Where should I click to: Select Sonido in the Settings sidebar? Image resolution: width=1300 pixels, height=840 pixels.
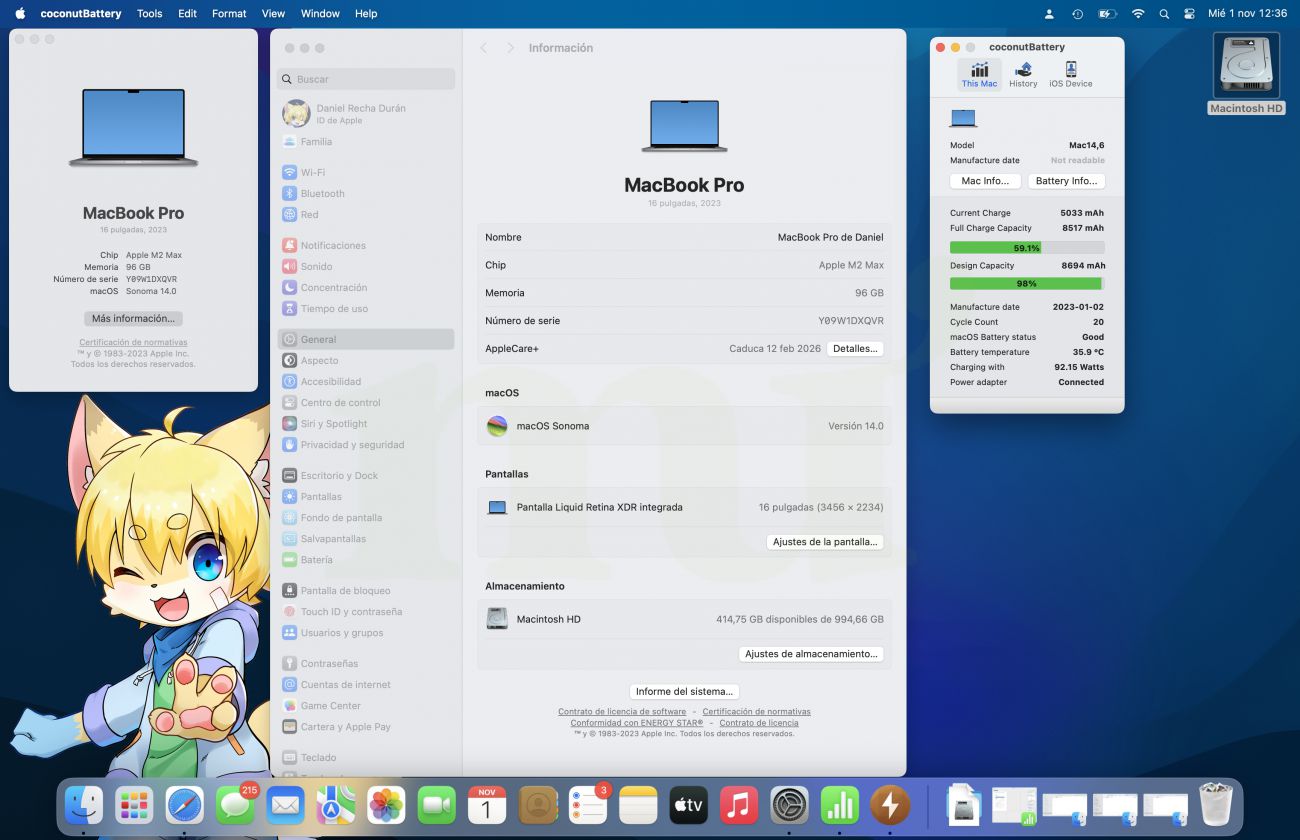(x=366, y=266)
